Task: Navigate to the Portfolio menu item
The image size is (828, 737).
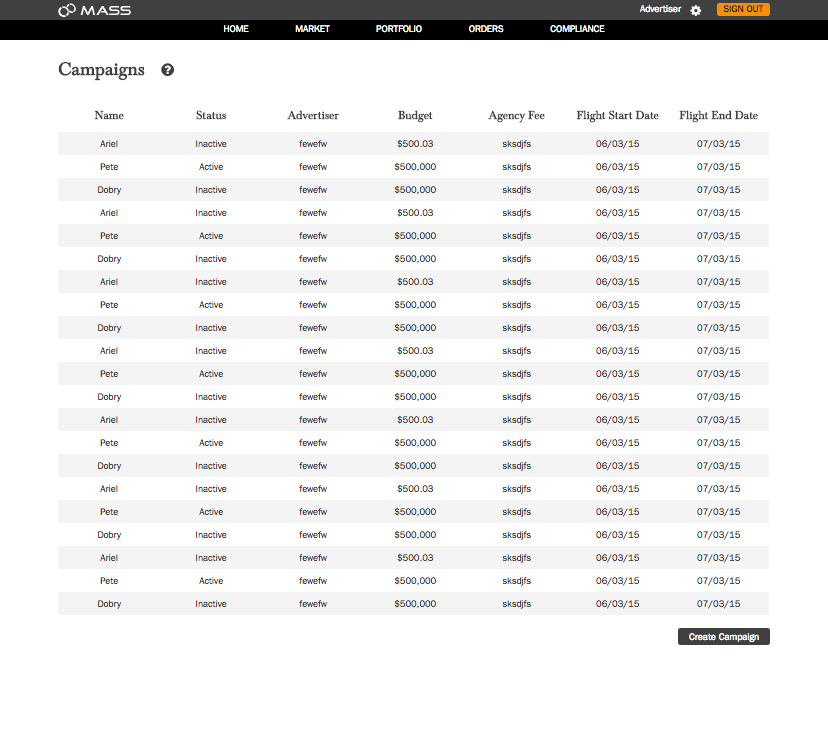Action: pyautogui.click(x=399, y=29)
